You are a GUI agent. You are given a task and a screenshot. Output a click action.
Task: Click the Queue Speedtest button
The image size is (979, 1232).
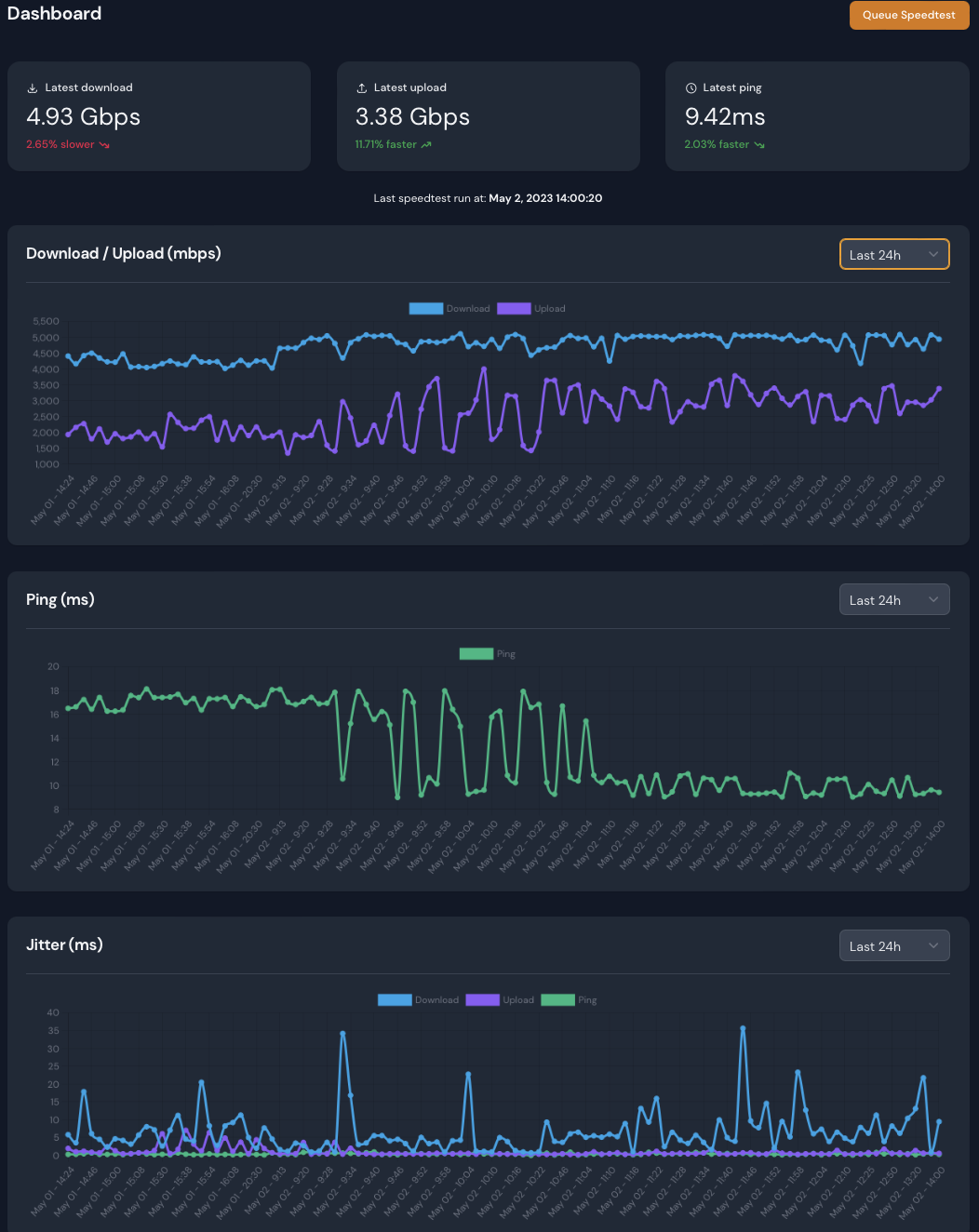(x=909, y=15)
